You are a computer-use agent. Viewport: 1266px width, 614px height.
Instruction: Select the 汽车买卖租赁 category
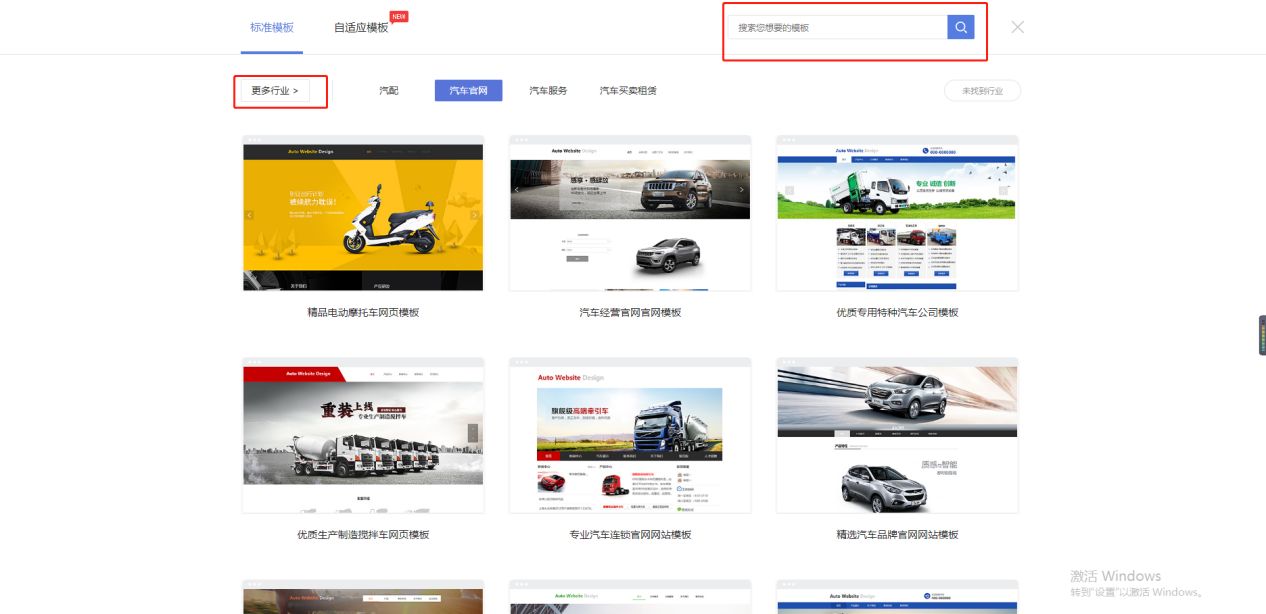628,91
